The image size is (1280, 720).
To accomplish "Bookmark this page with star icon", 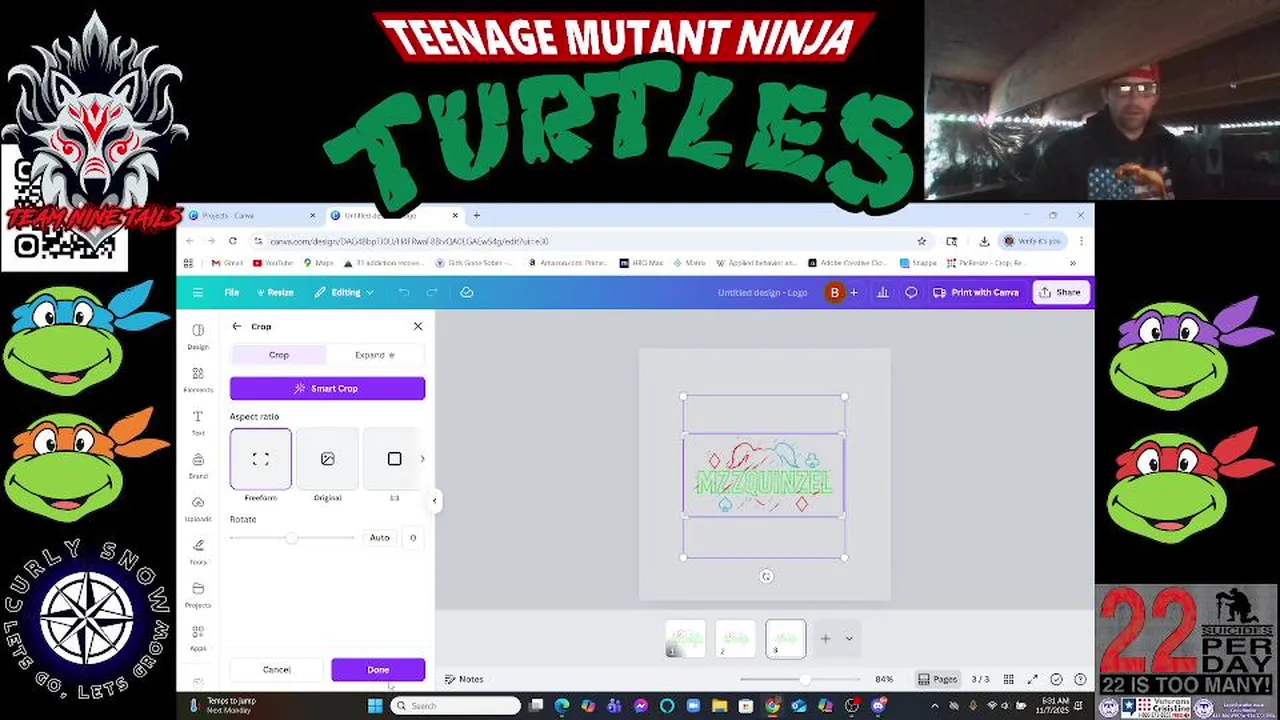I will [x=921, y=241].
